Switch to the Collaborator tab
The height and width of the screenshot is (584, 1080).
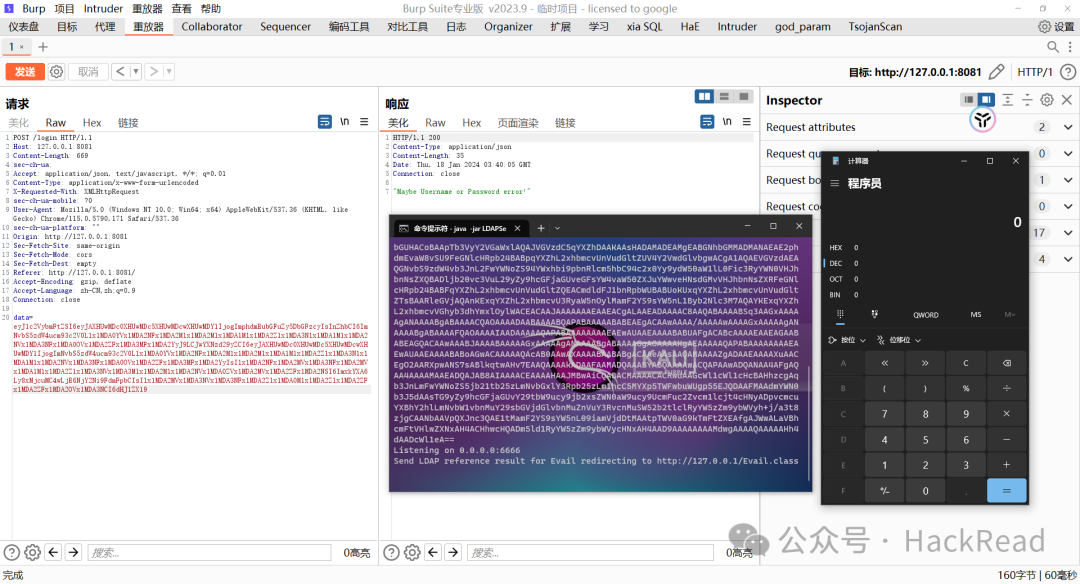[211, 27]
